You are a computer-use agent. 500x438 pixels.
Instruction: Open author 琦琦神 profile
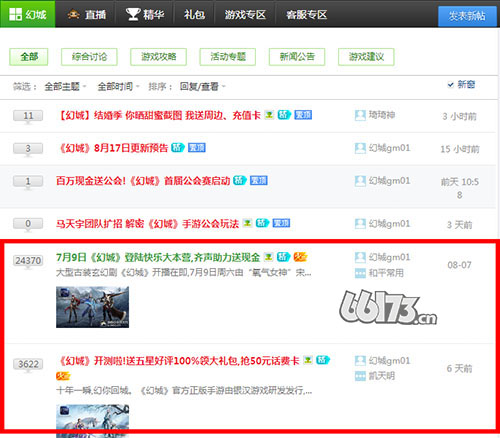(382, 115)
